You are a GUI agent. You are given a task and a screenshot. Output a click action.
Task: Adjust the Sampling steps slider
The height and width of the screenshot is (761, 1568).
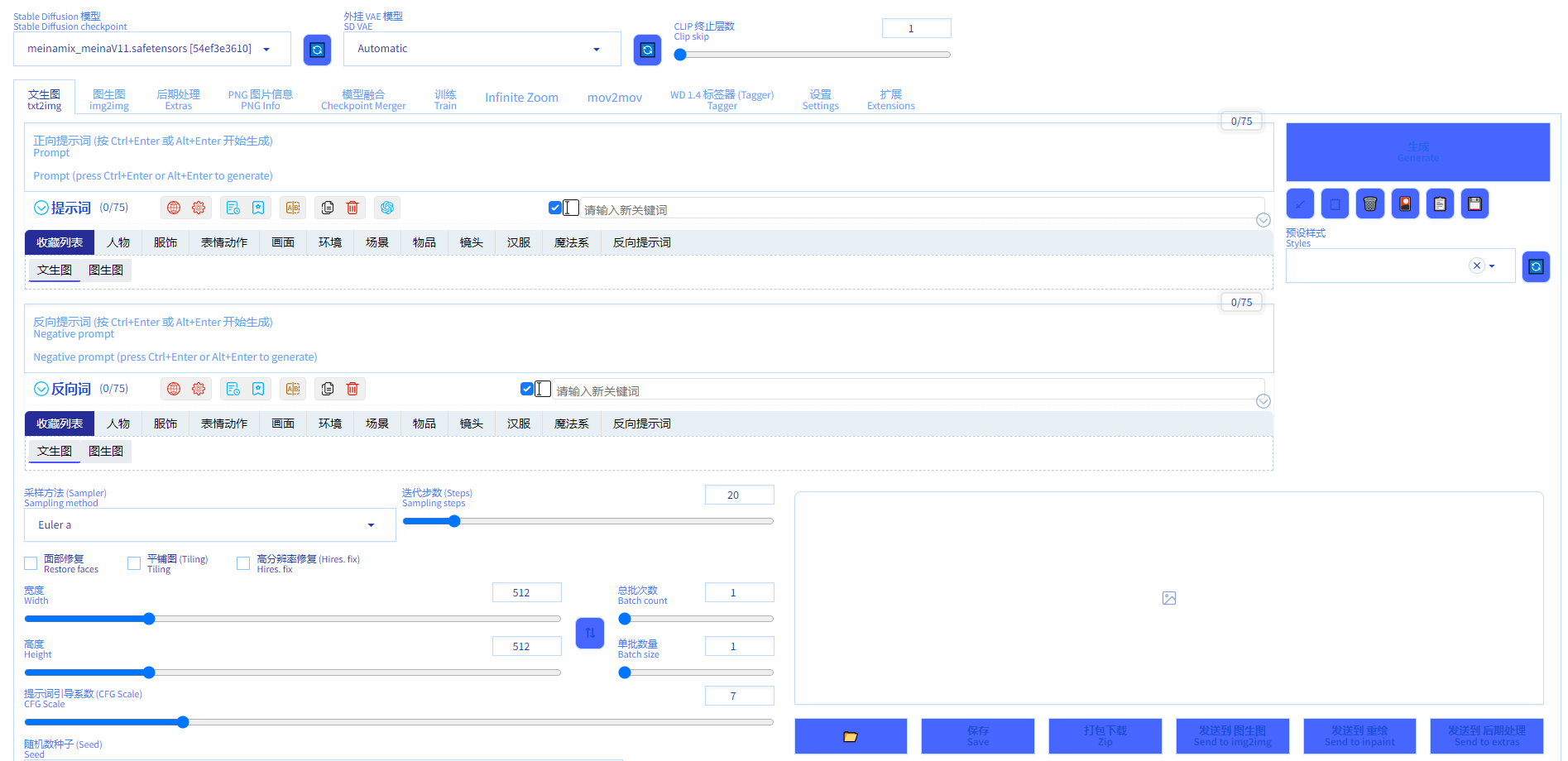(588, 521)
